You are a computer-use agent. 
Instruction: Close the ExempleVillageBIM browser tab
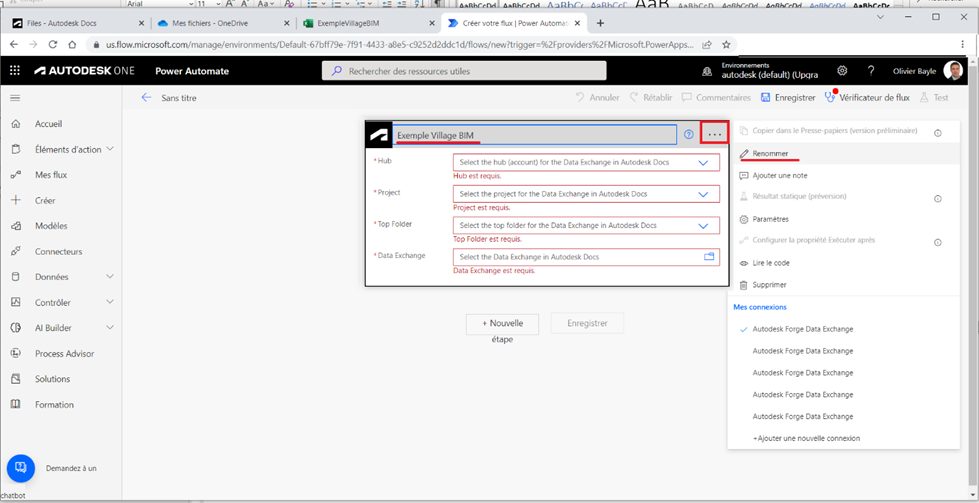(x=431, y=23)
